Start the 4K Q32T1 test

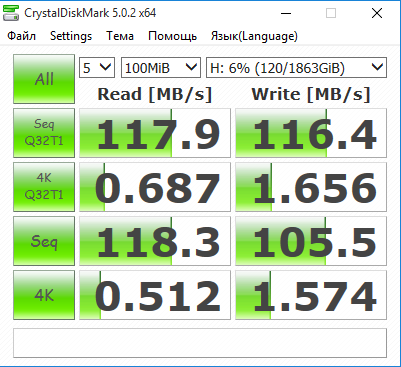click(x=44, y=187)
